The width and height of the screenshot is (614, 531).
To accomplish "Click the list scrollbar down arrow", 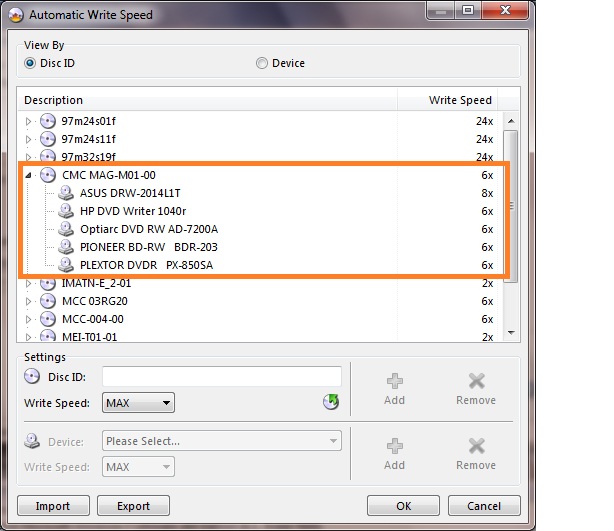I will point(511,332).
